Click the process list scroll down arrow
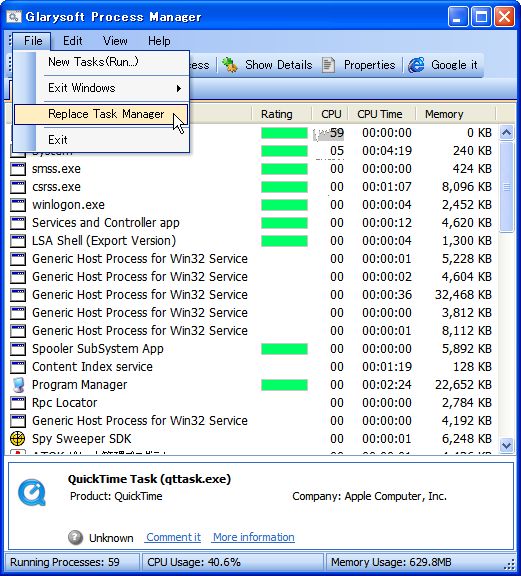Image resolution: width=521 pixels, height=576 pixels. [x=507, y=446]
